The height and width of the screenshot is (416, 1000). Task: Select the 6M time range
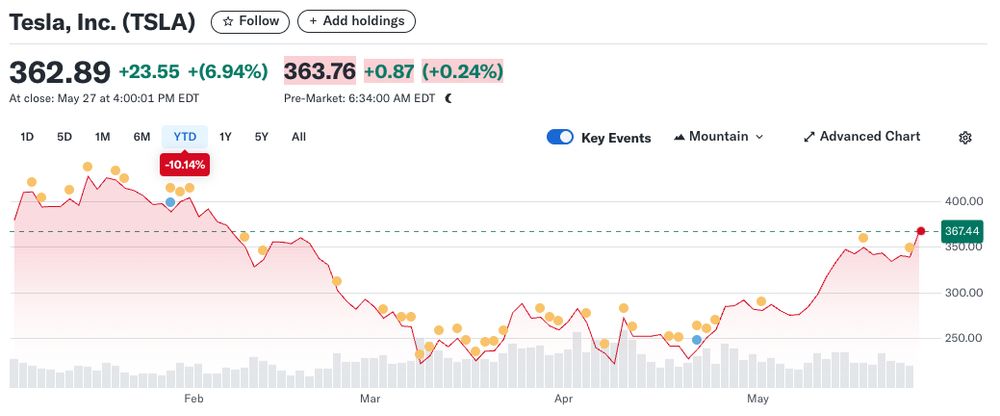pyautogui.click(x=142, y=137)
